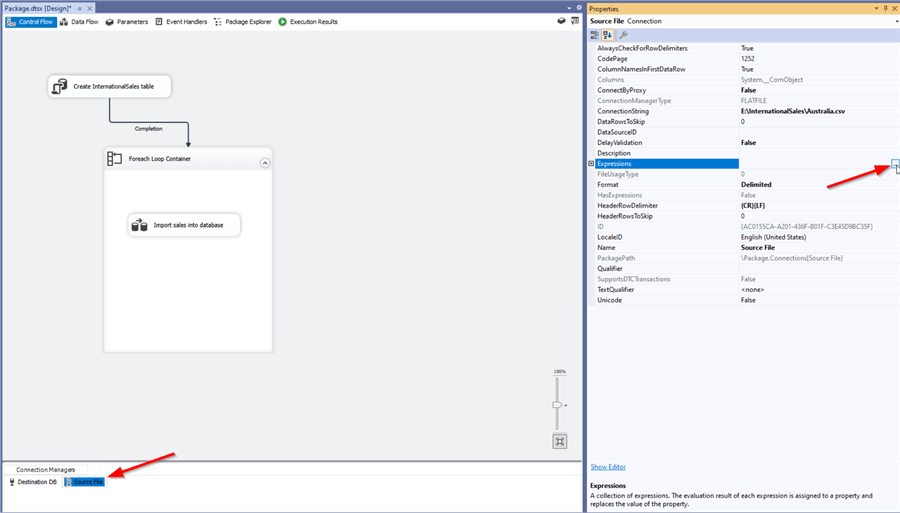Open the Execution Results tab
Viewport: 900px width, 513px height.
click(308, 21)
